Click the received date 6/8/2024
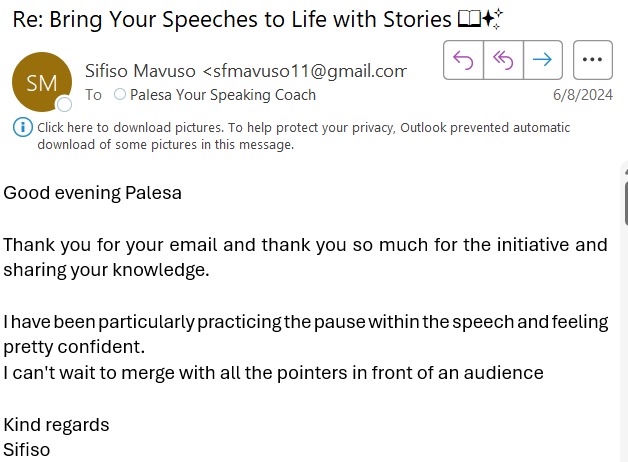 [x=583, y=95]
